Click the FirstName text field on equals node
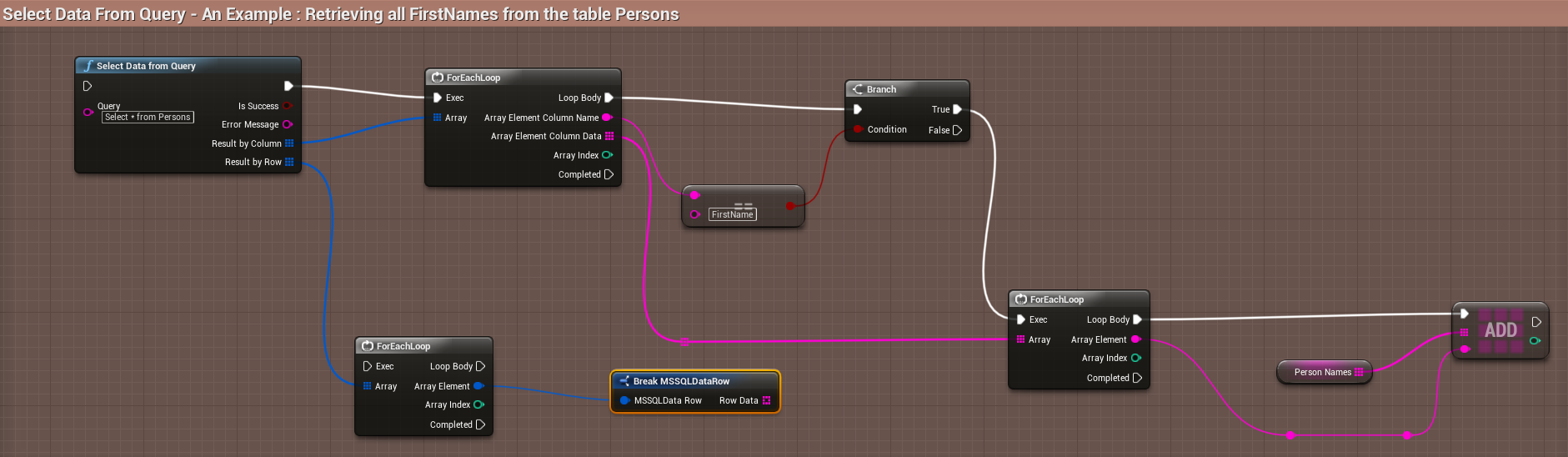Viewport: 1568px width, 457px height. coord(733,214)
